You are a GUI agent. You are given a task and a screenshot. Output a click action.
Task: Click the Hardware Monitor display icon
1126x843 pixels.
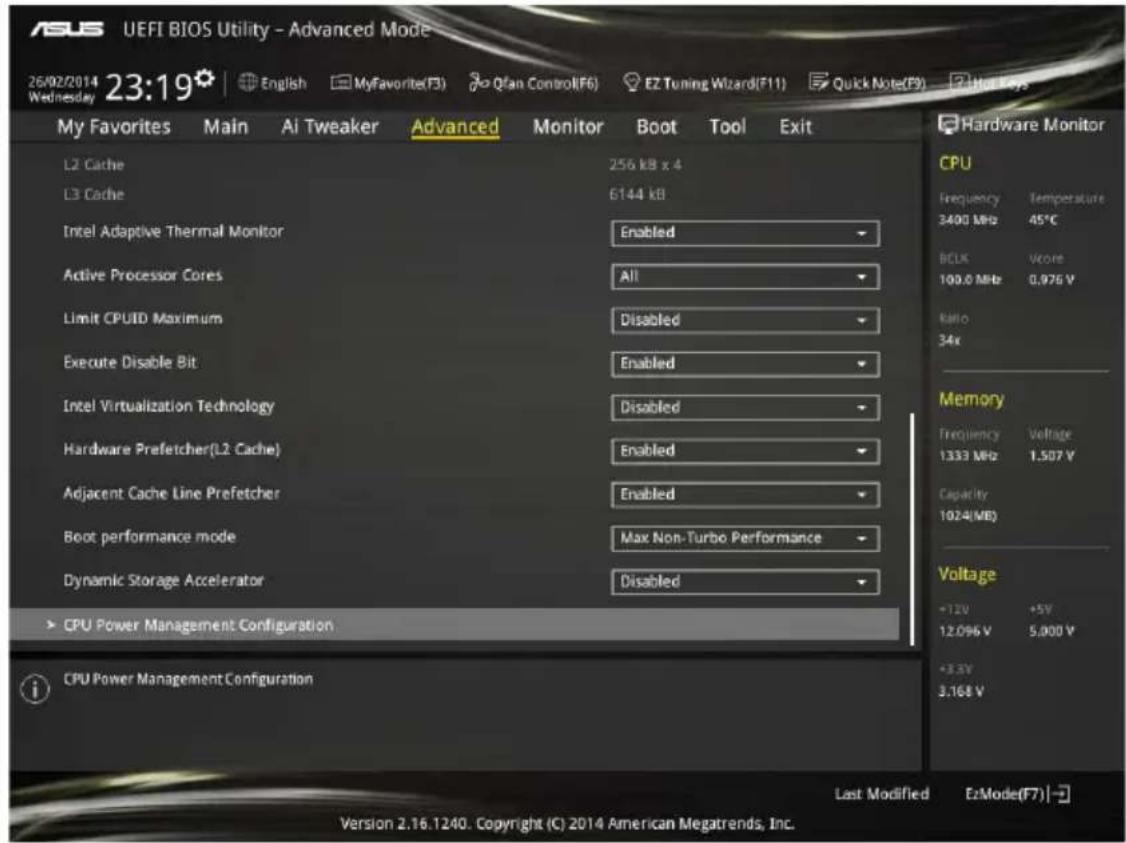click(x=948, y=124)
